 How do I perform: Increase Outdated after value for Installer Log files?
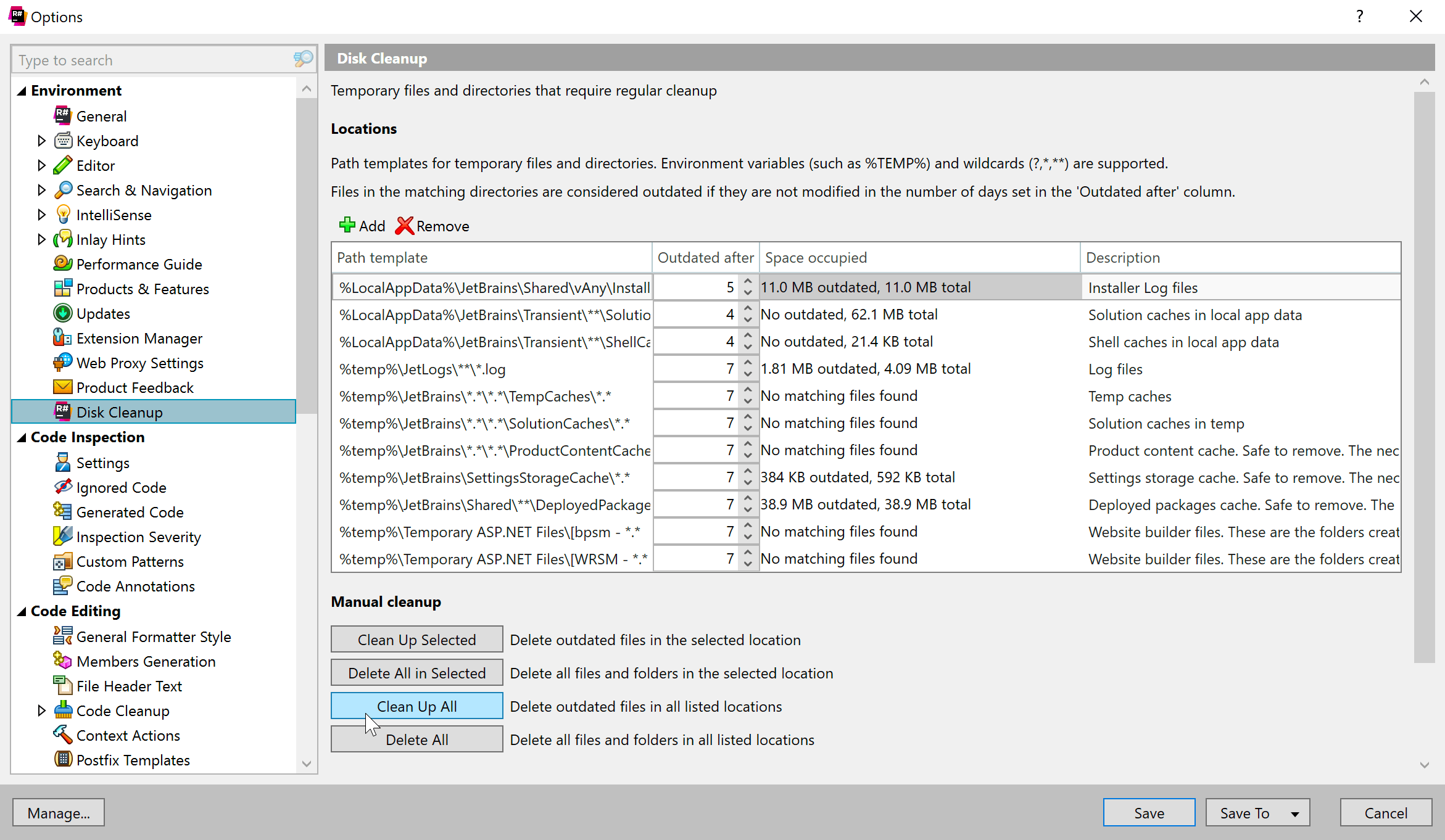(748, 281)
